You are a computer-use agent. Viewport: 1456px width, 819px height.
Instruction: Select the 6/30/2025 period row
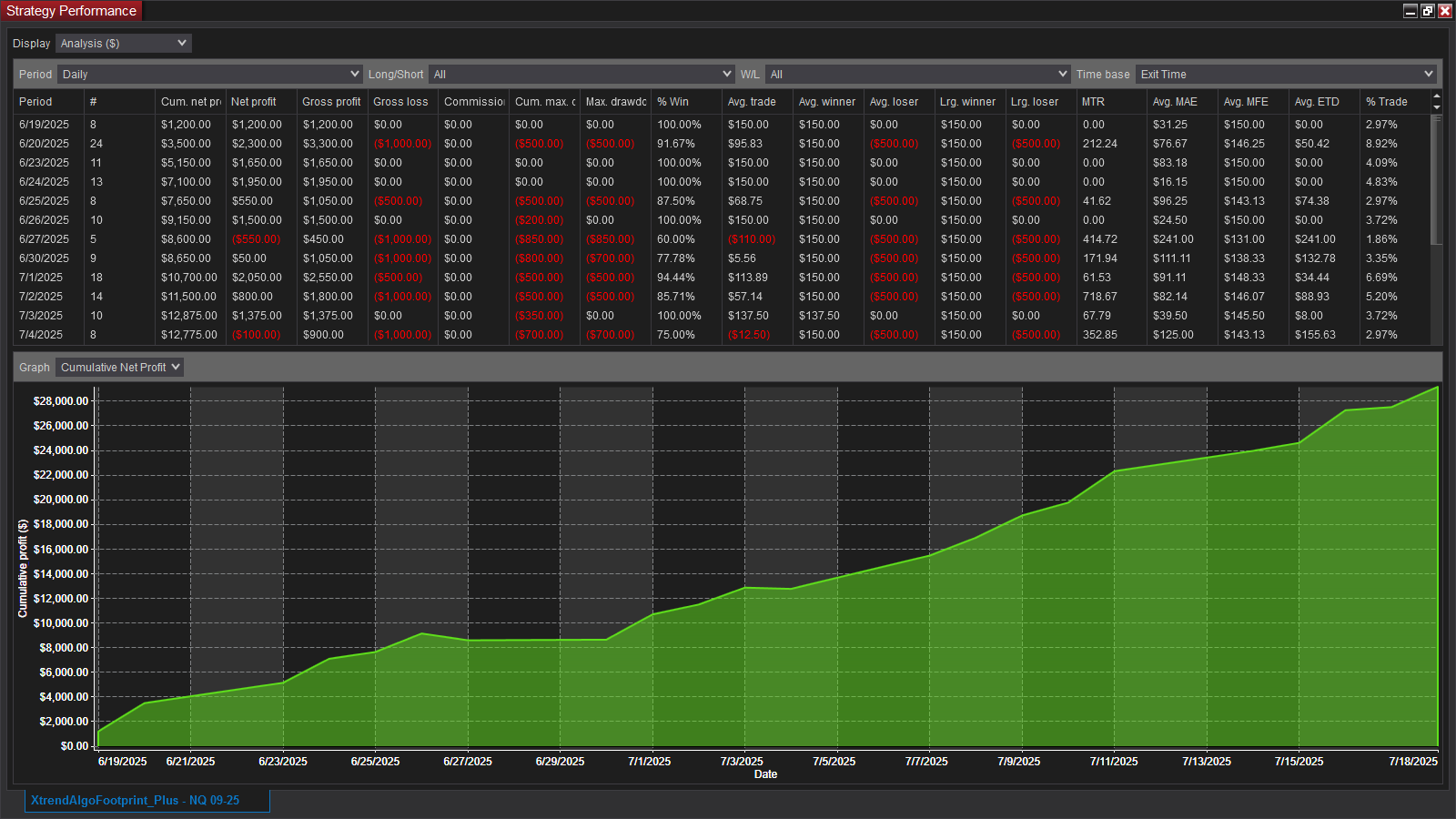click(722, 258)
